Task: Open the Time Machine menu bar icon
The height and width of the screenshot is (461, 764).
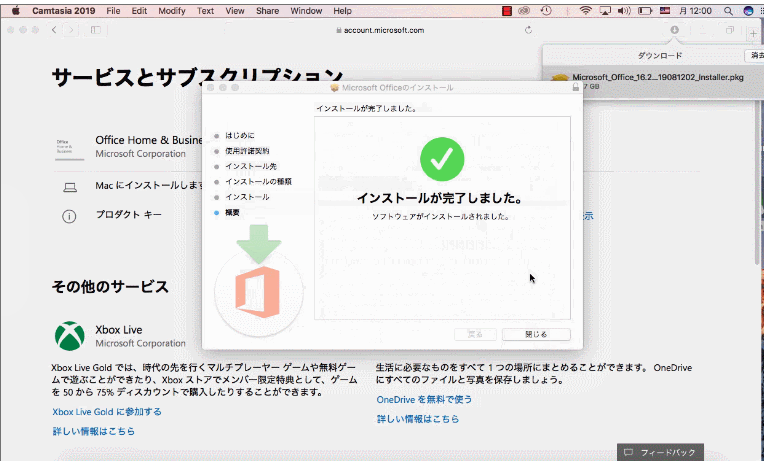Action: (546, 11)
